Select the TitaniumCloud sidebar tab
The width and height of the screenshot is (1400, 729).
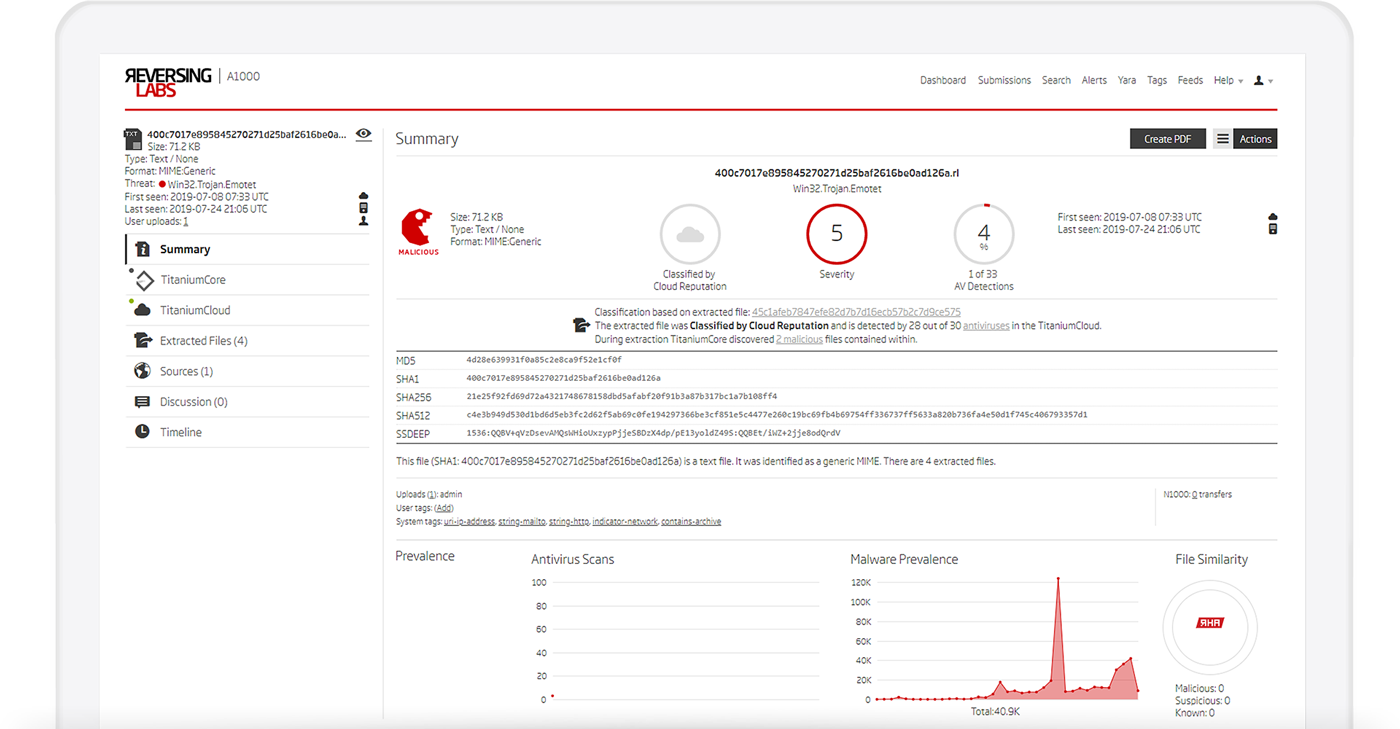coord(247,310)
